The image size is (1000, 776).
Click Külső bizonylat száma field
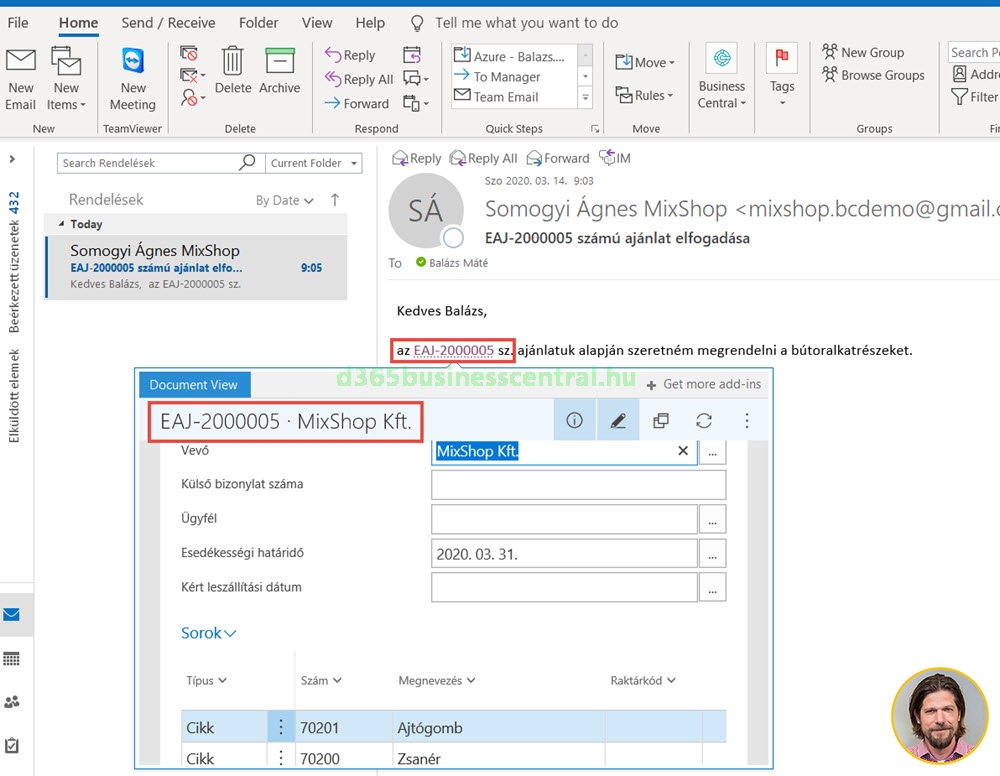click(x=578, y=485)
